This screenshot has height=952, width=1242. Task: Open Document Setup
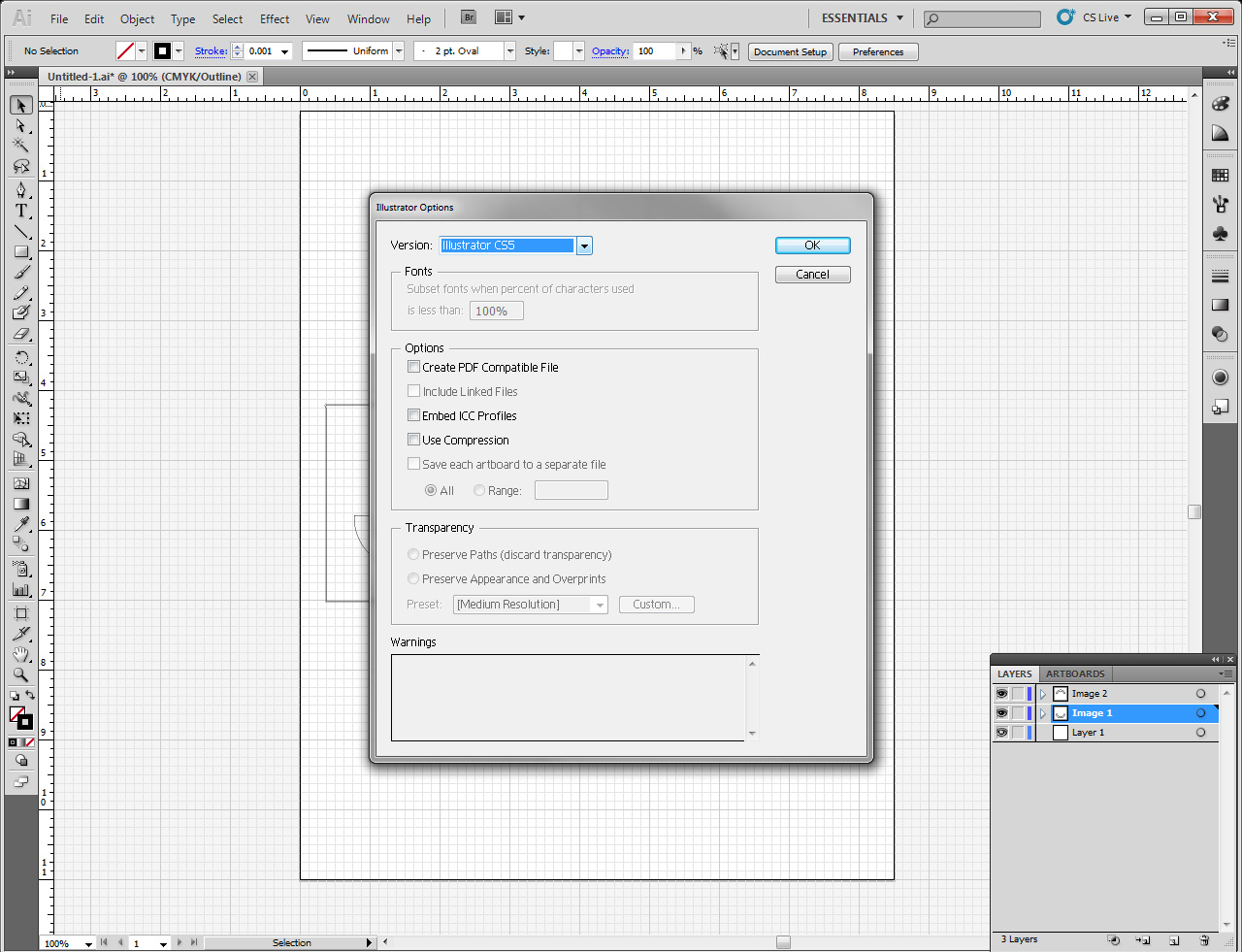[x=791, y=51]
